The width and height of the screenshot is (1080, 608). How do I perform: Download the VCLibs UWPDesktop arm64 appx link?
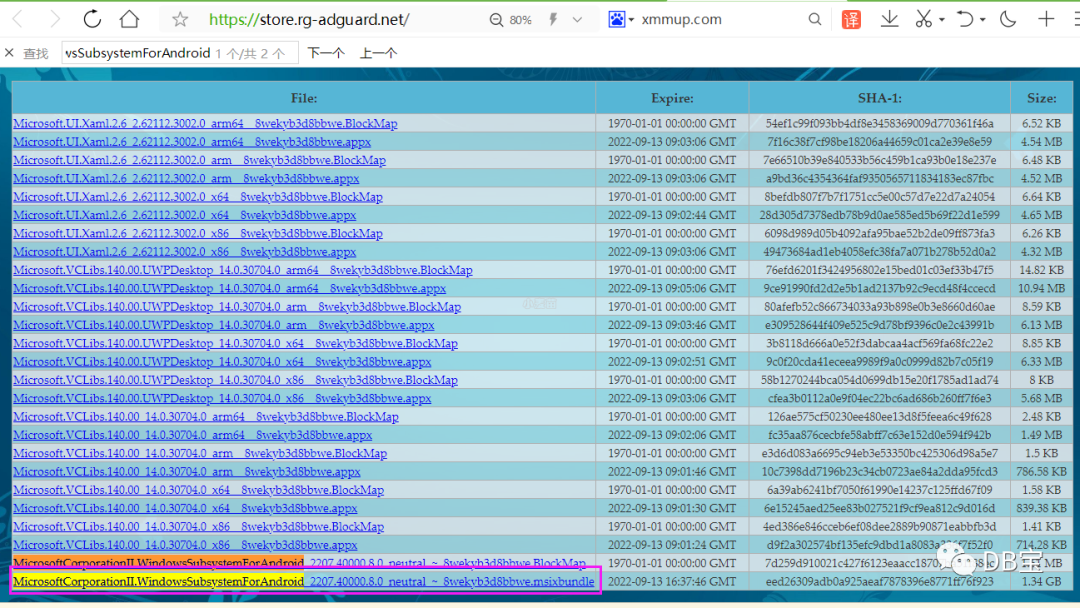tap(229, 289)
